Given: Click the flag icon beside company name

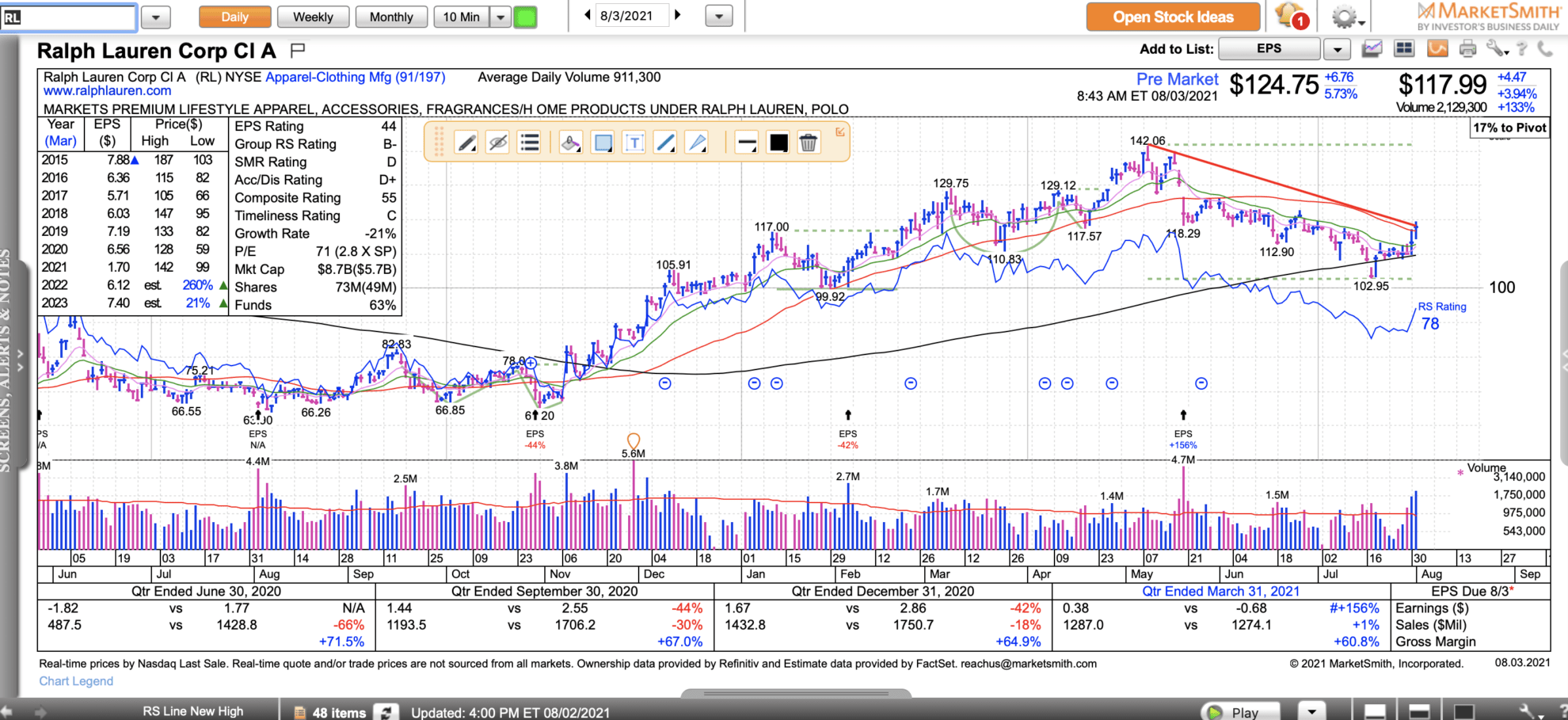Looking at the screenshot, I should click(x=298, y=51).
